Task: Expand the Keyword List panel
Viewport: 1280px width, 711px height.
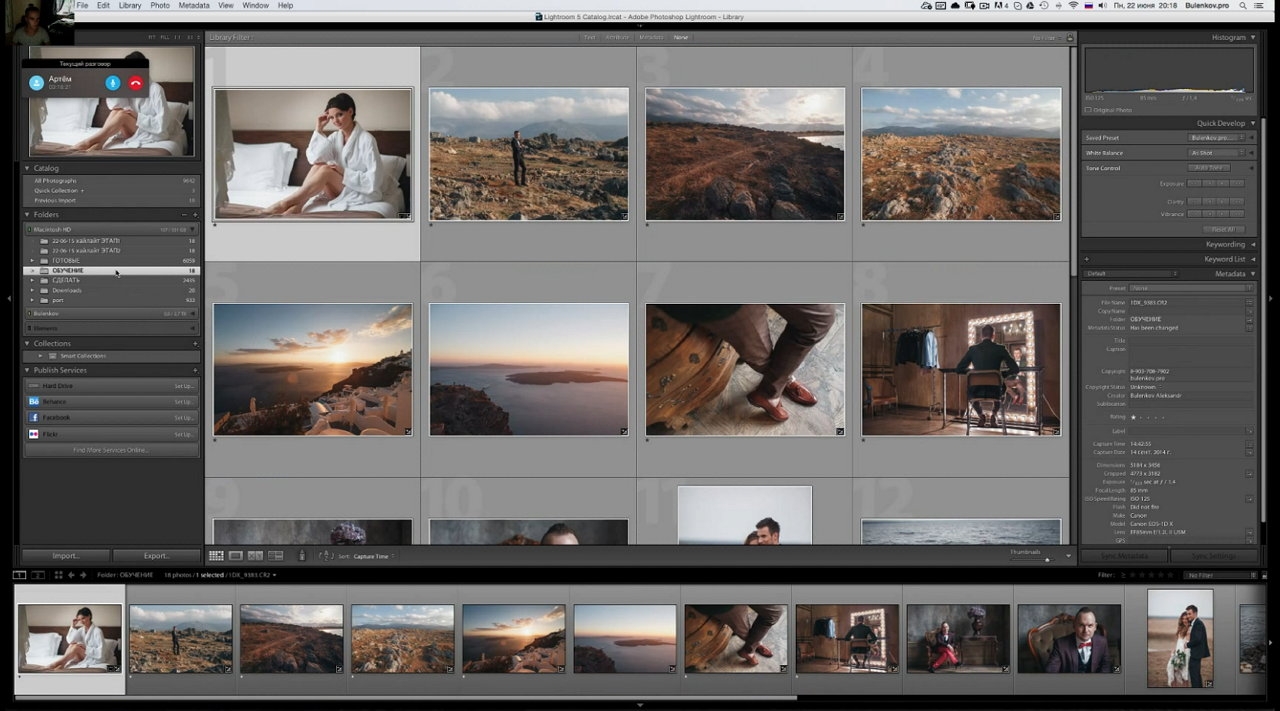Action: click(x=1252, y=259)
